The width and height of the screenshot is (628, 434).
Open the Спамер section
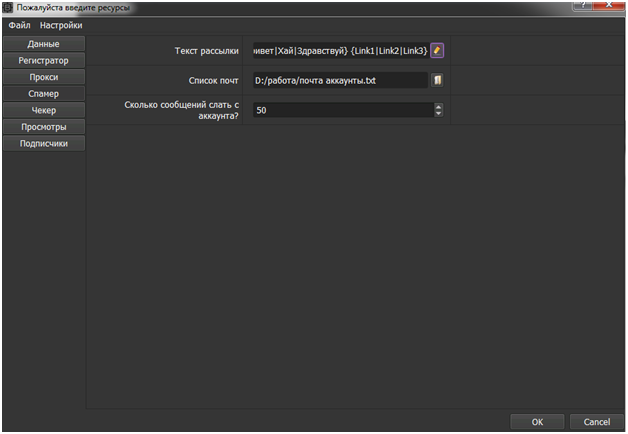point(43,93)
